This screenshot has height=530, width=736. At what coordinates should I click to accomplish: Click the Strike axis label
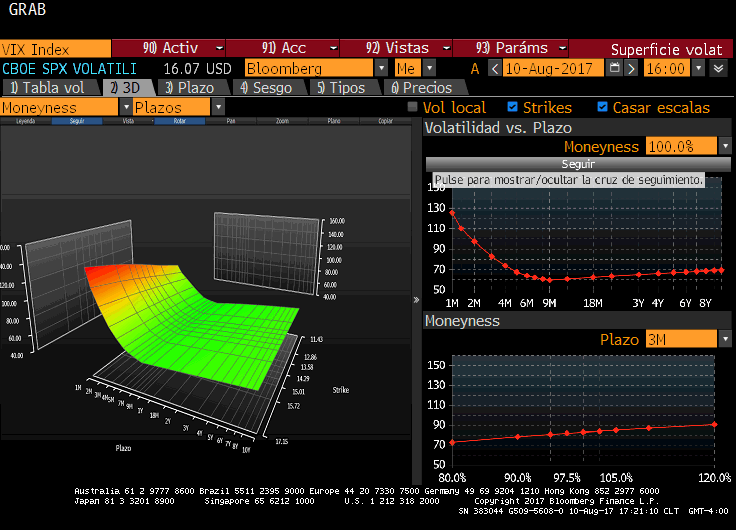pyautogui.click(x=341, y=390)
